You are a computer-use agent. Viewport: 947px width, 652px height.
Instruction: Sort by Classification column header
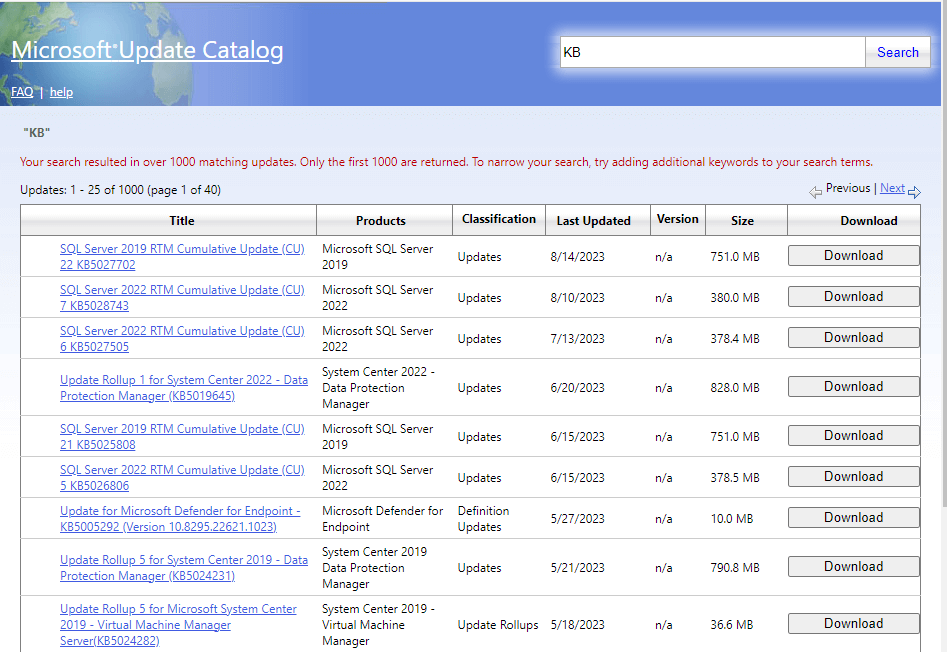point(499,219)
